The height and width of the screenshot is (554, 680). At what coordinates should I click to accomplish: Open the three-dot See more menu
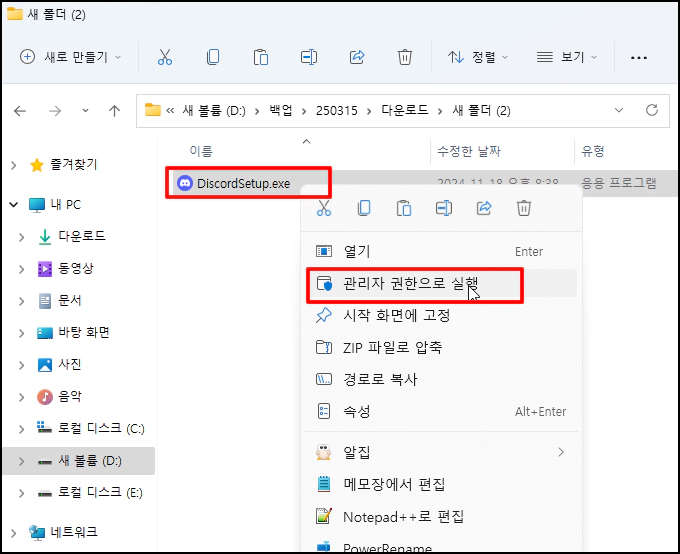(639, 57)
